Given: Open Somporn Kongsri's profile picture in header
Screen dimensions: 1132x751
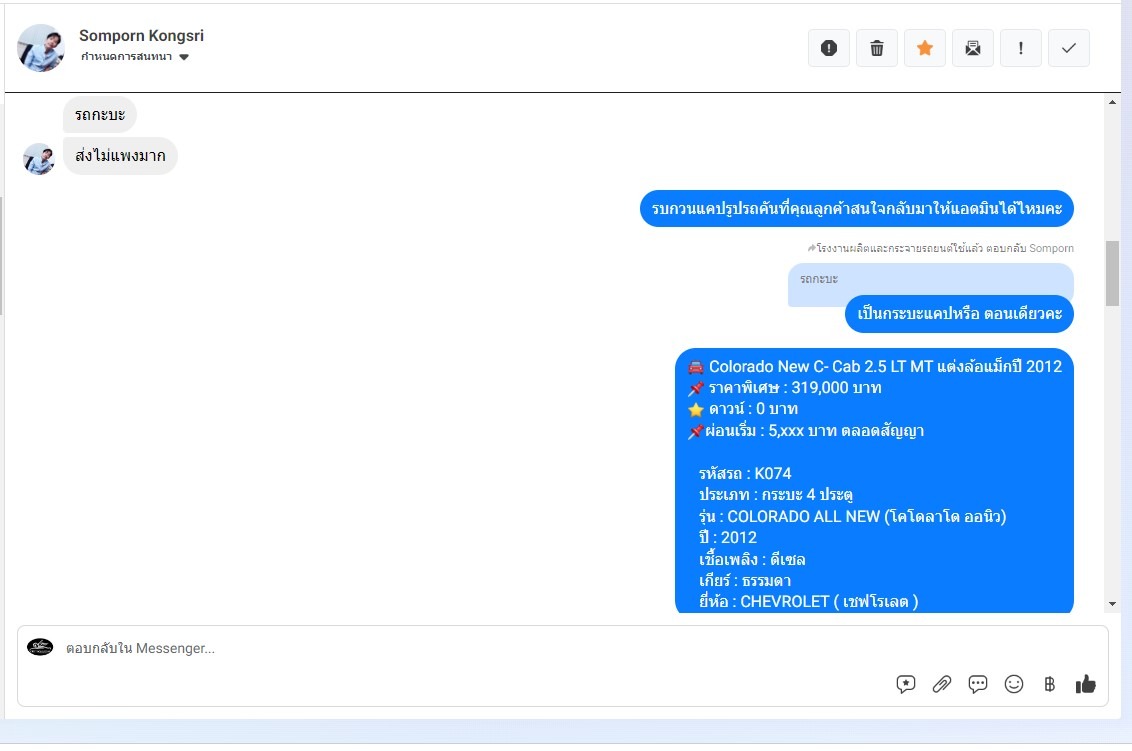Looking at the screenshot, I should point(40,48).
